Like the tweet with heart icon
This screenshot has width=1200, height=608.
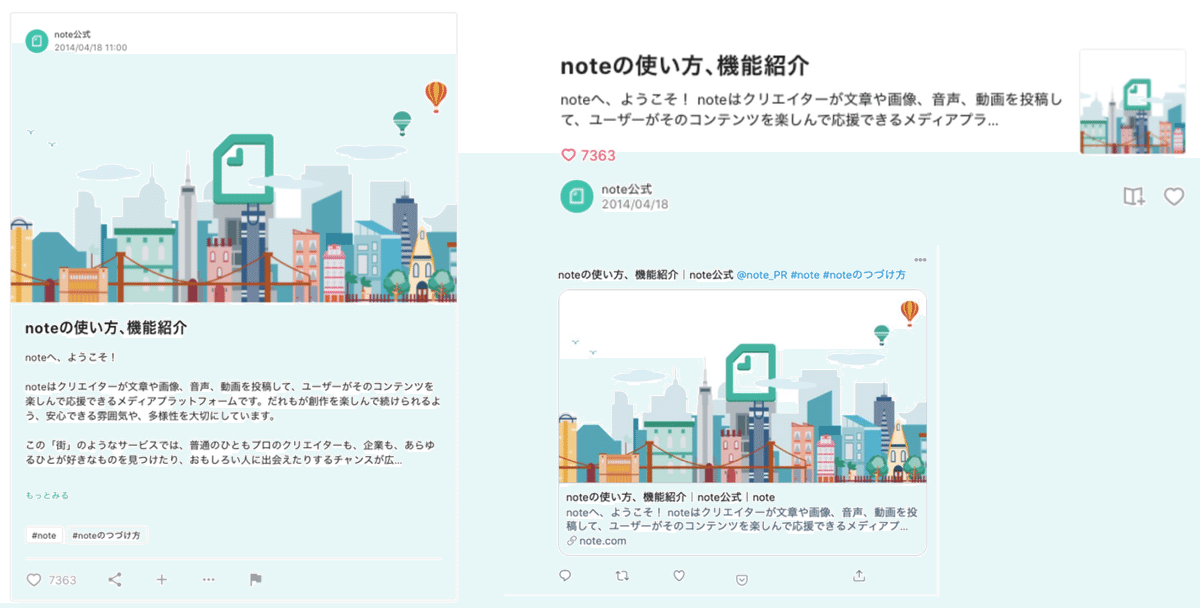click(x=679, y=576)
